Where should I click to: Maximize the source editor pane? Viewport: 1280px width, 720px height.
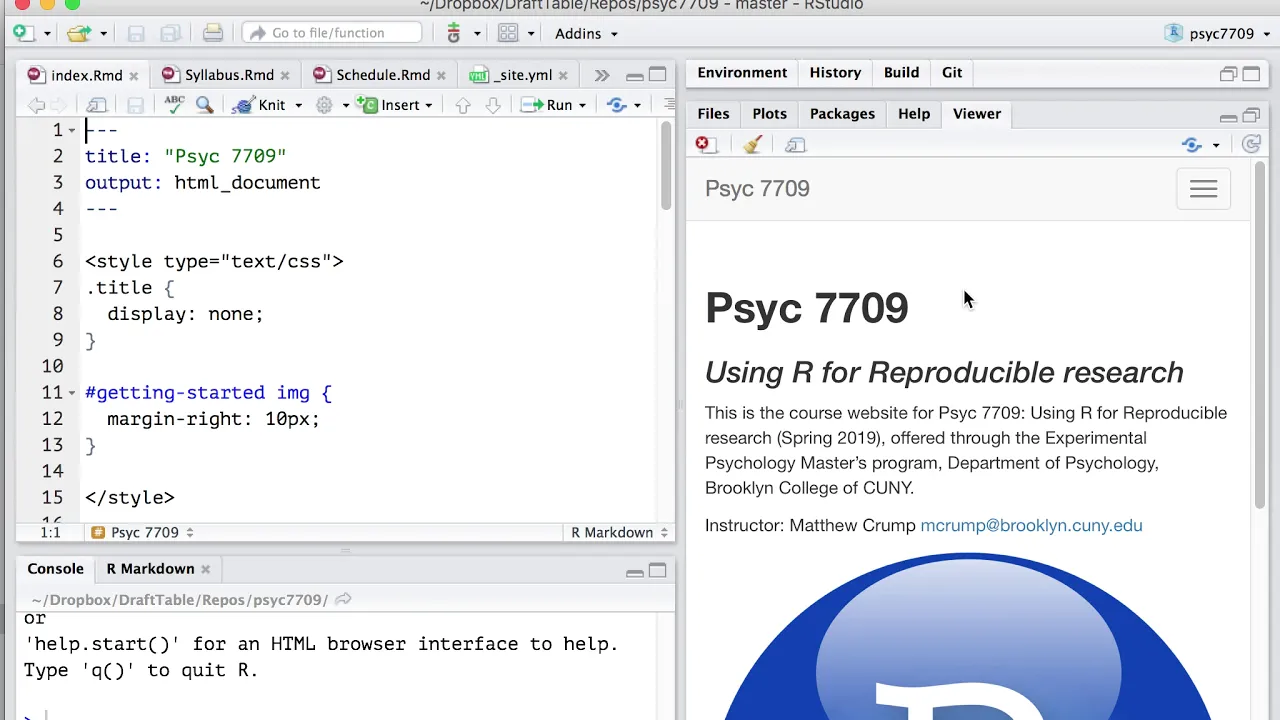click(x=657, y=75)
